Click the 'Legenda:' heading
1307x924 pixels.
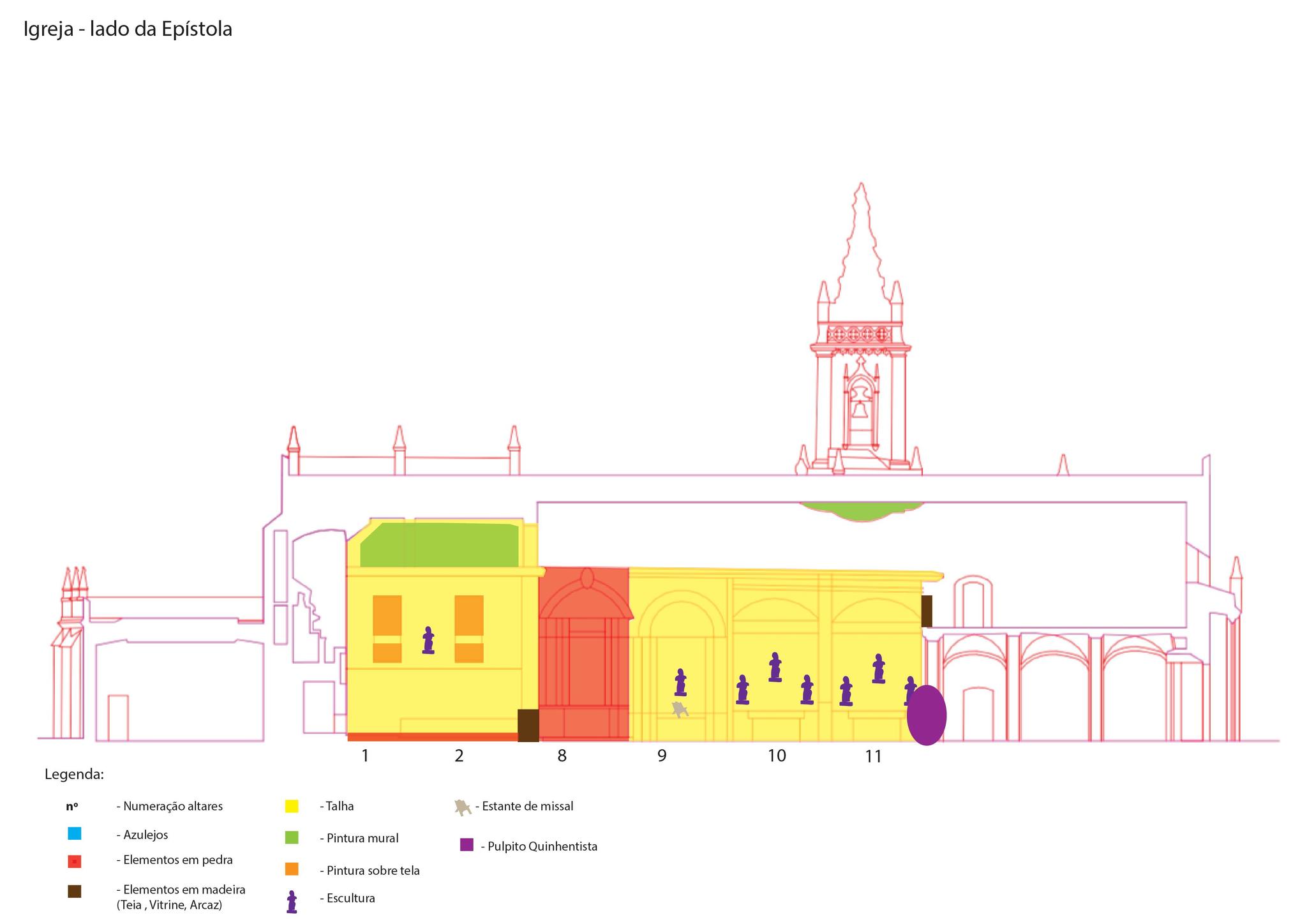click(74, 775)
